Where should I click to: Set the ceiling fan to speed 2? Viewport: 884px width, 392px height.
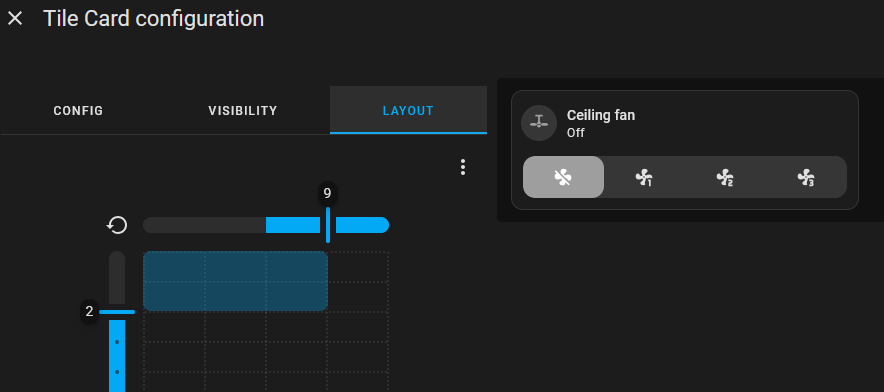coord(725,177)
